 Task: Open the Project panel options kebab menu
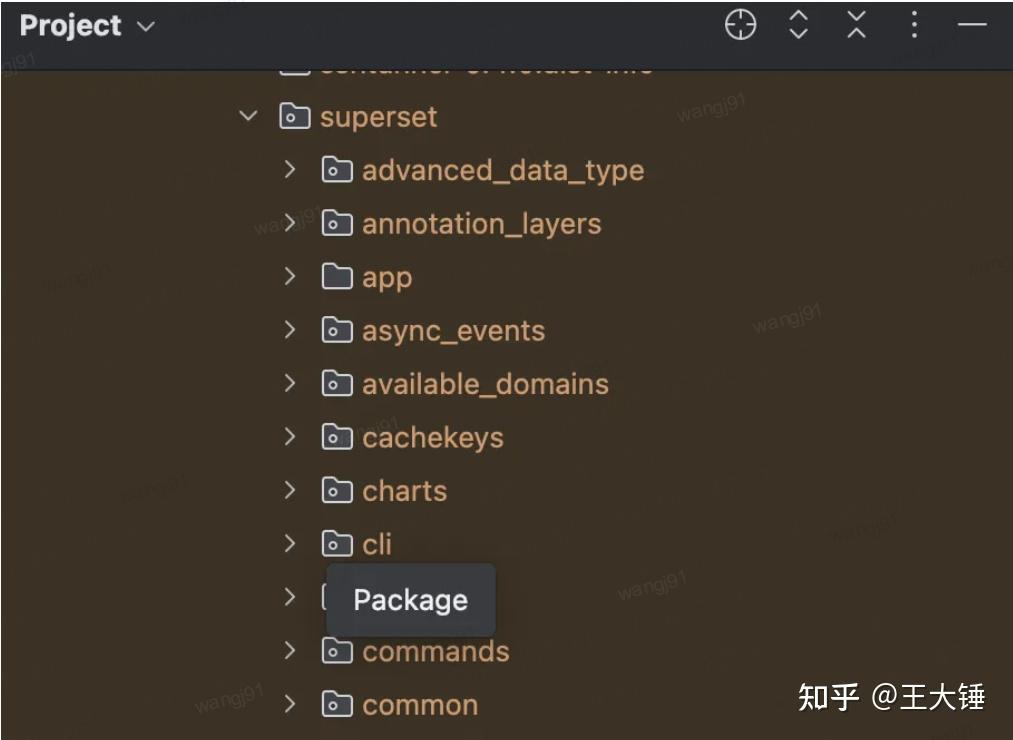pyautogui.click(x=913, y=25)
